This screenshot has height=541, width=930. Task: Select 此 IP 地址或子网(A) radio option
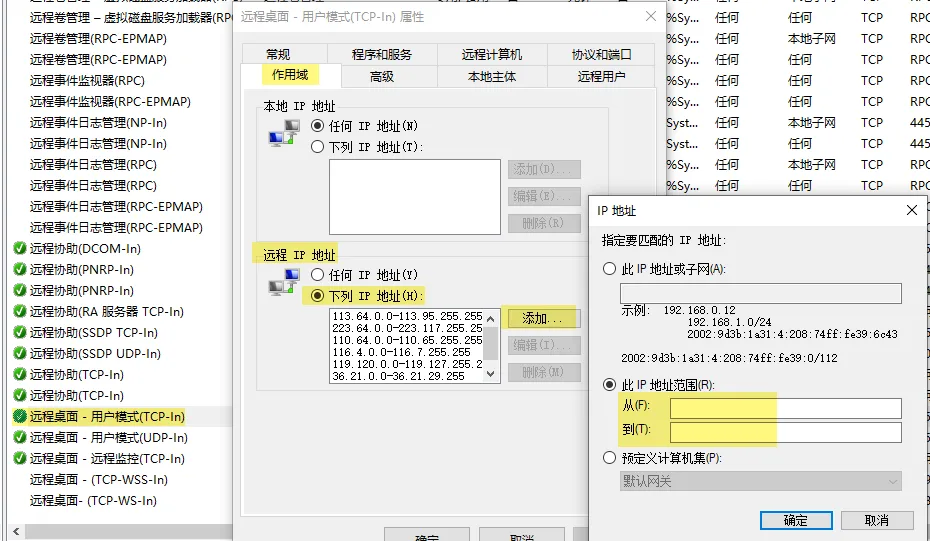point(610,269)
